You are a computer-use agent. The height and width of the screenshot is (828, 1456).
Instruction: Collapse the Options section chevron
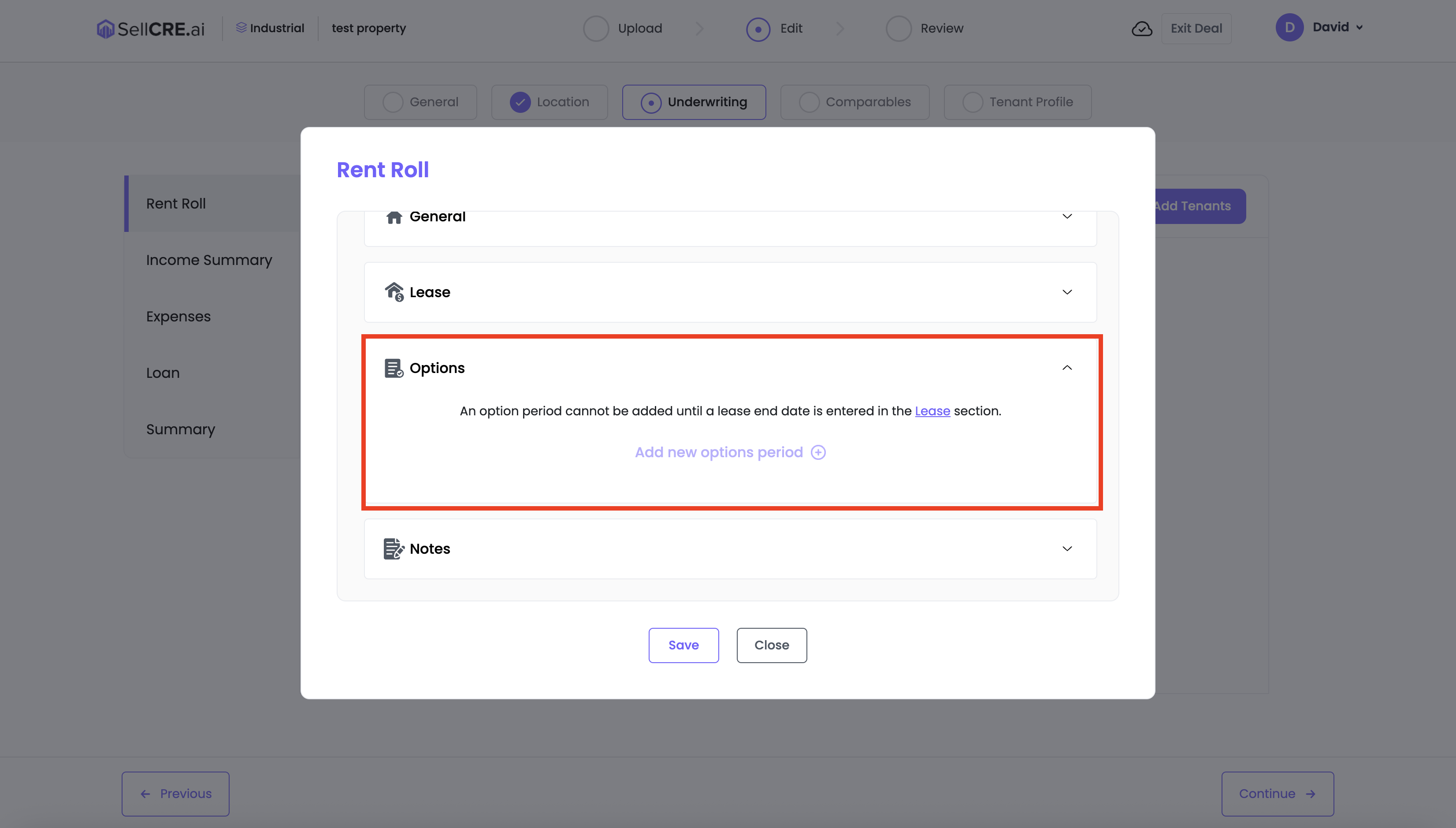pos(1067,368)
